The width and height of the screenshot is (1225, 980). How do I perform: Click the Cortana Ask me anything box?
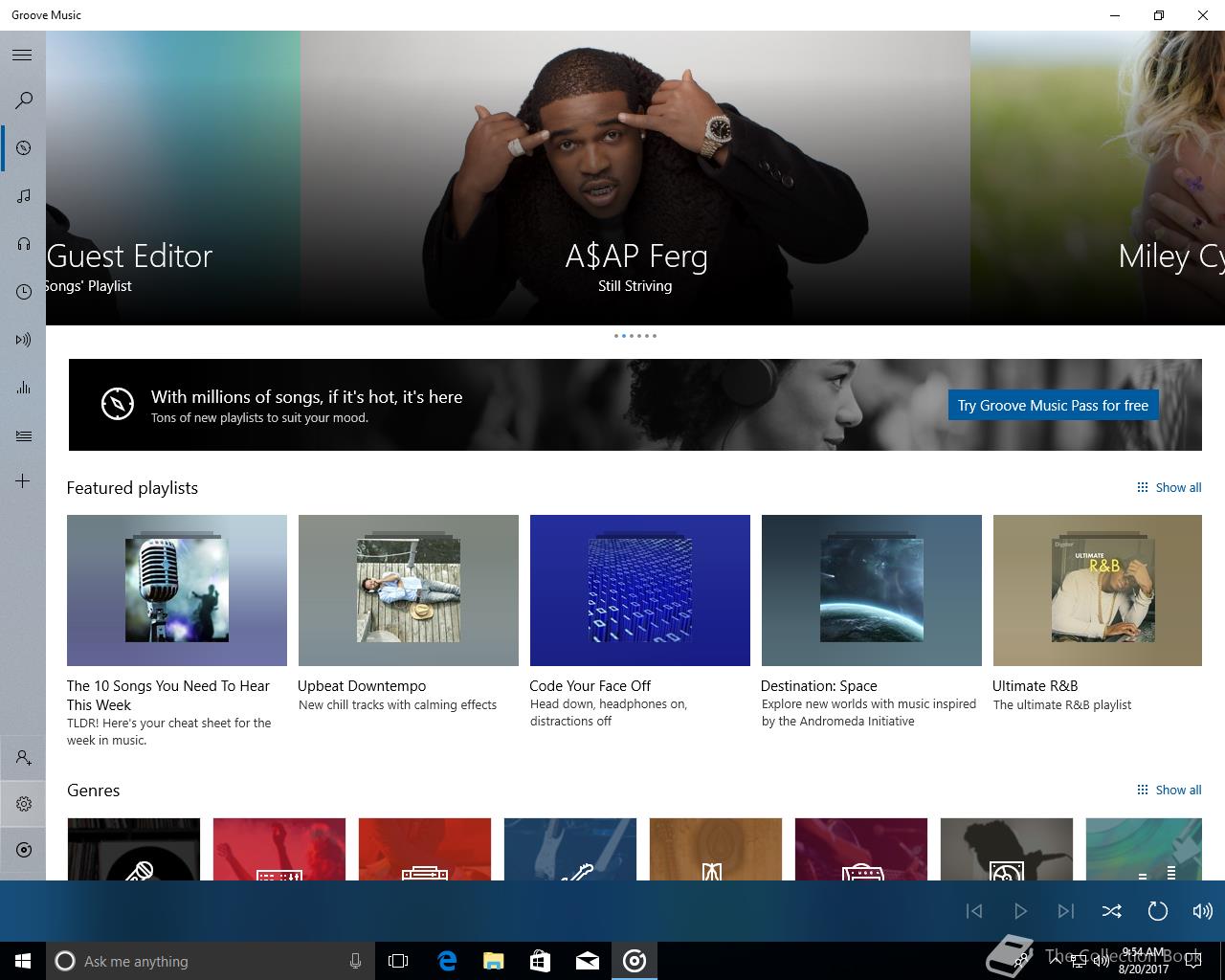point(211,961)
